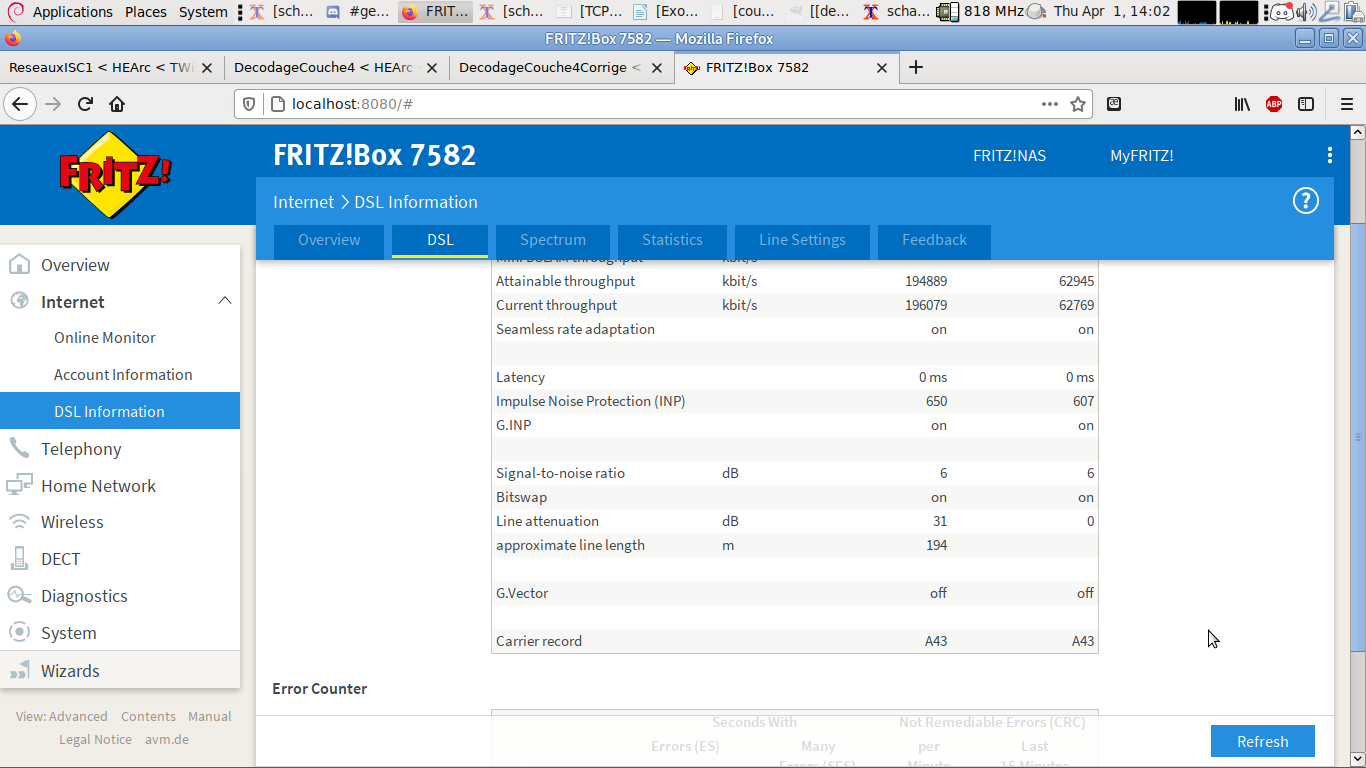1366x768 pixels.
Task: Click the volume icon in system tray
Action: pos(1306,12)
